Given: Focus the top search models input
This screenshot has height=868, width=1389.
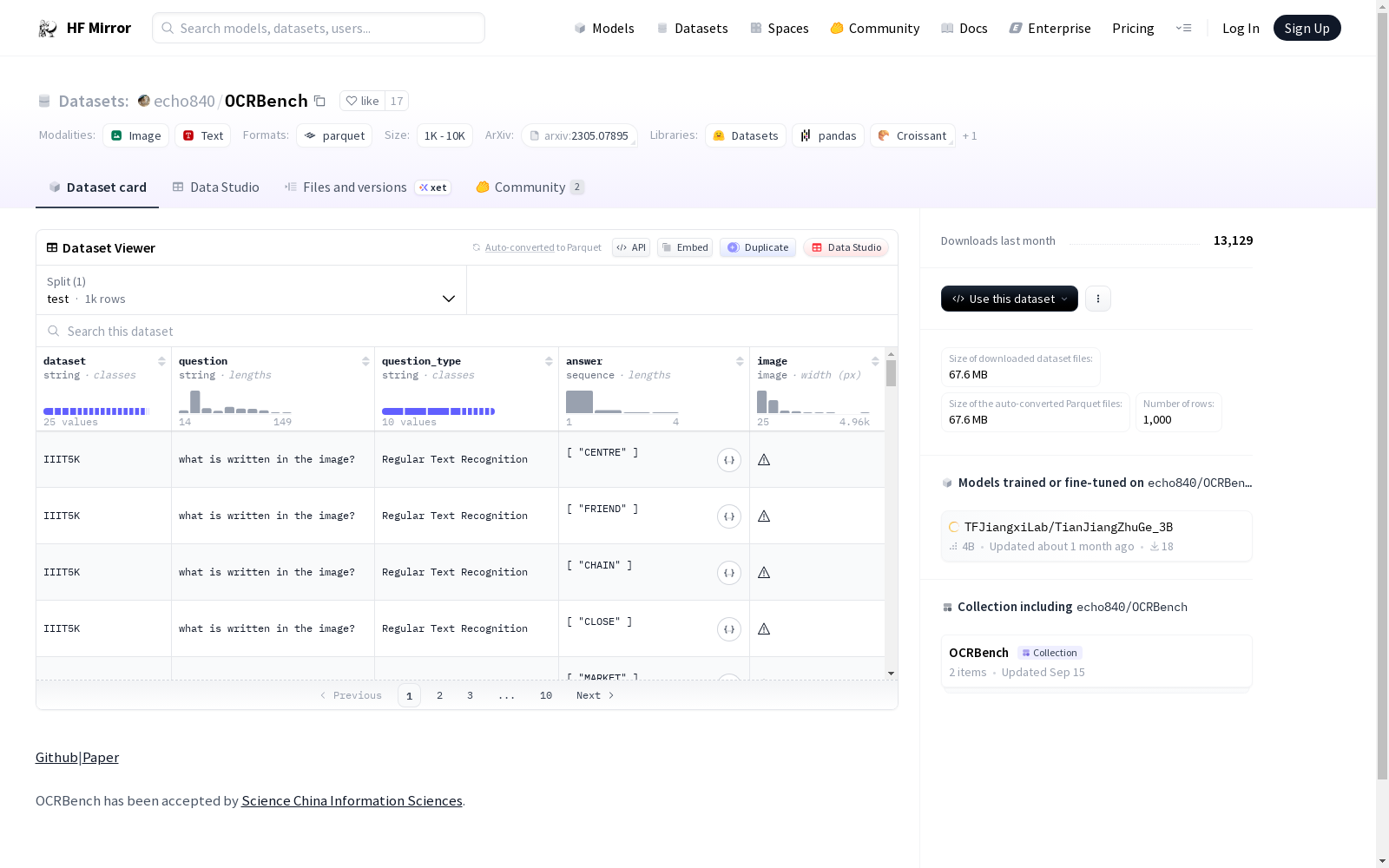Looking at the screenshot, I should 319,28.
